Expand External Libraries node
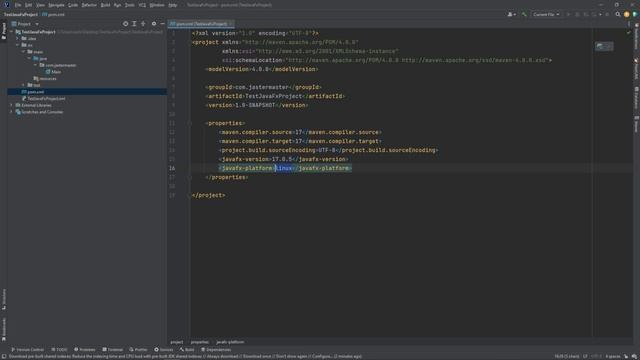 (x=11, y=105)
